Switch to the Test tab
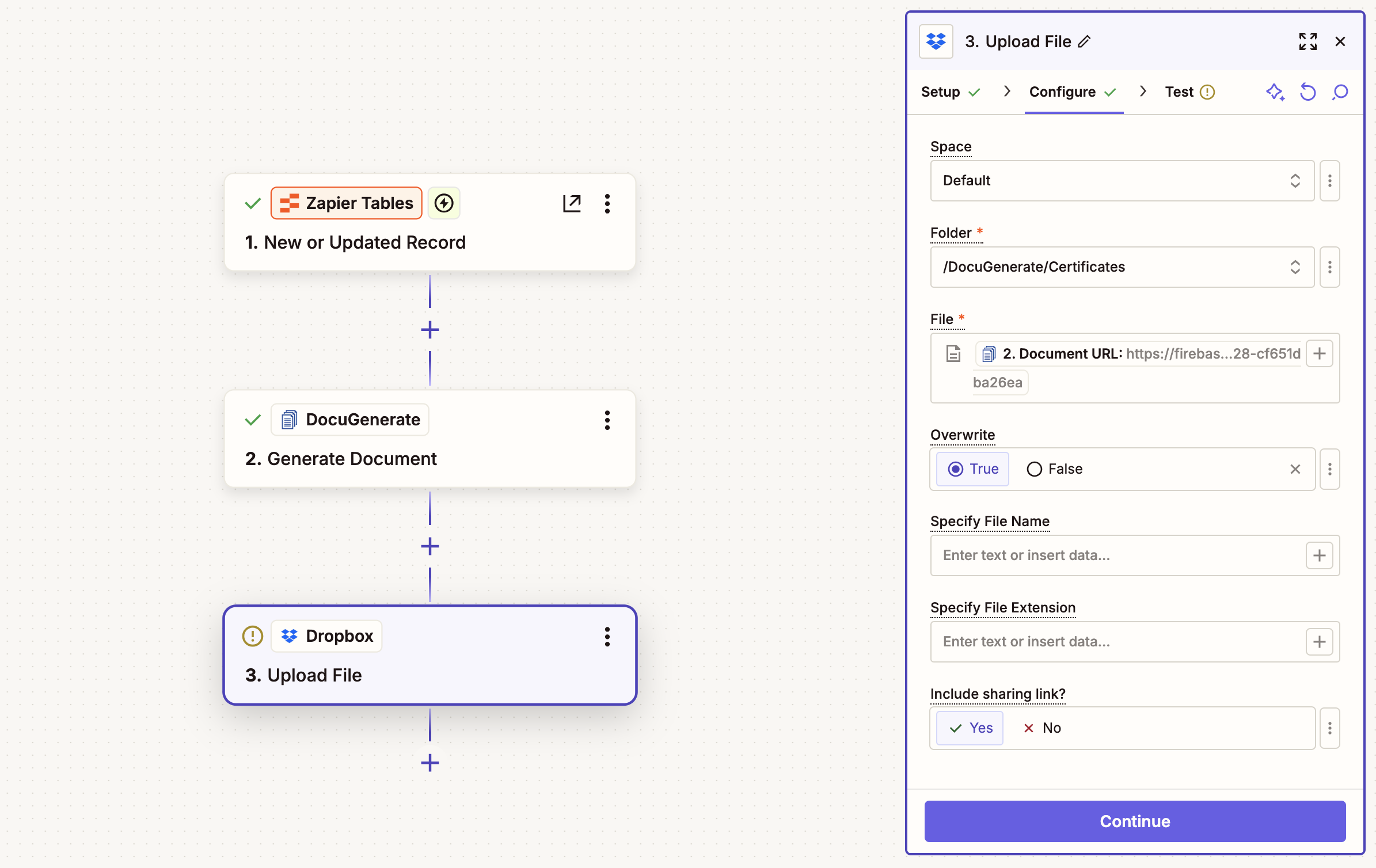The image size is (1376, 868). tap(1189, 92)
